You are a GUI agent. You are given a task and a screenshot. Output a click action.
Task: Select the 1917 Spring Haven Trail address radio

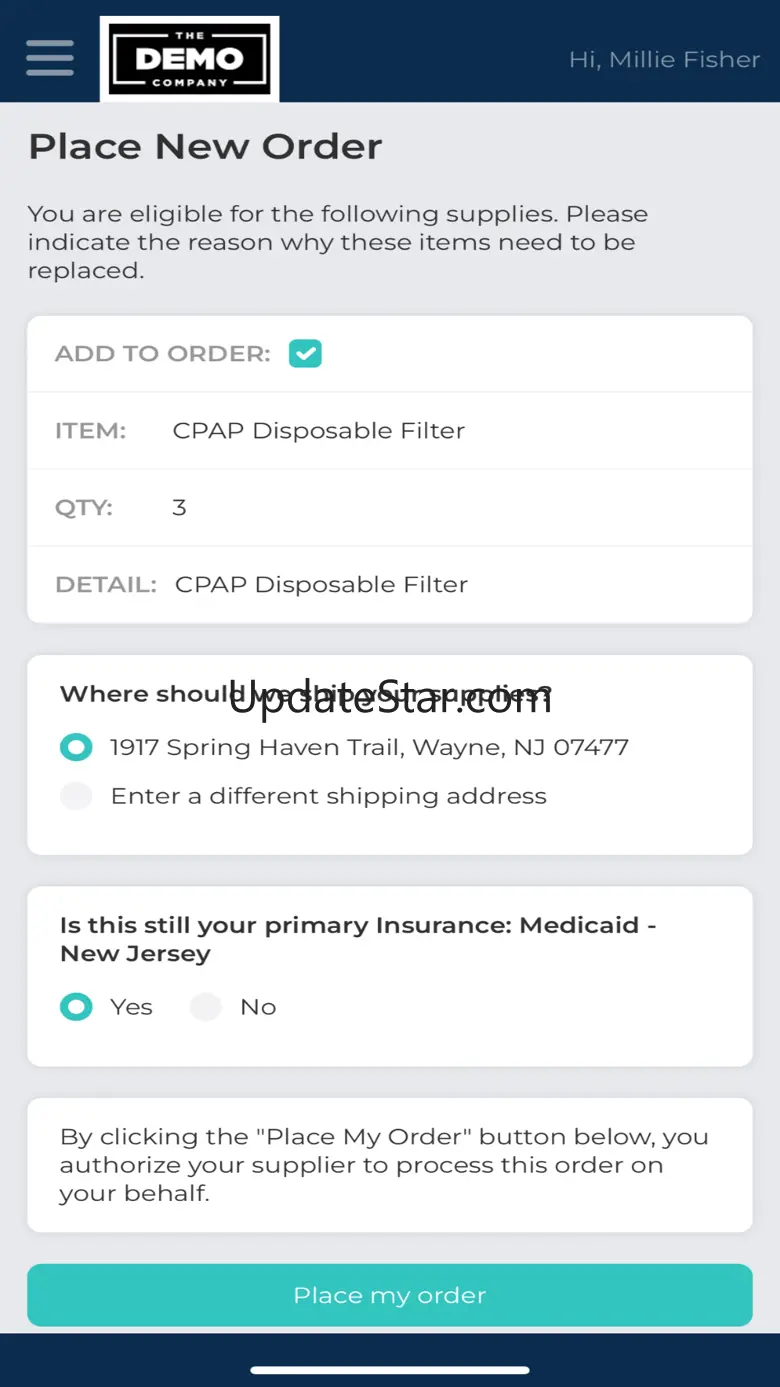(76, 747)
